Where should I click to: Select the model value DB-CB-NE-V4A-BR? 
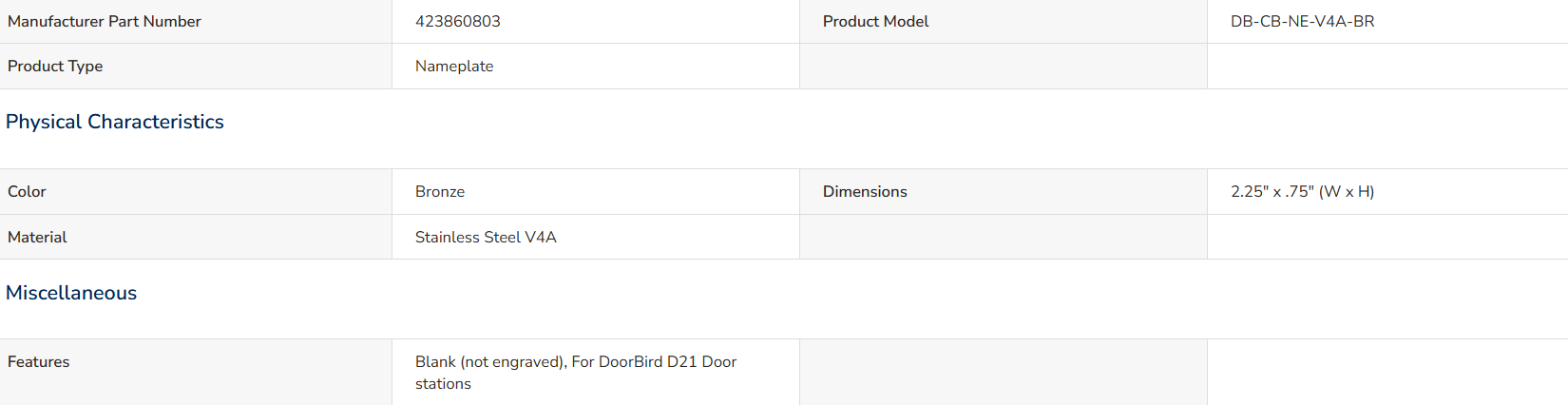tap(1303, 21)
